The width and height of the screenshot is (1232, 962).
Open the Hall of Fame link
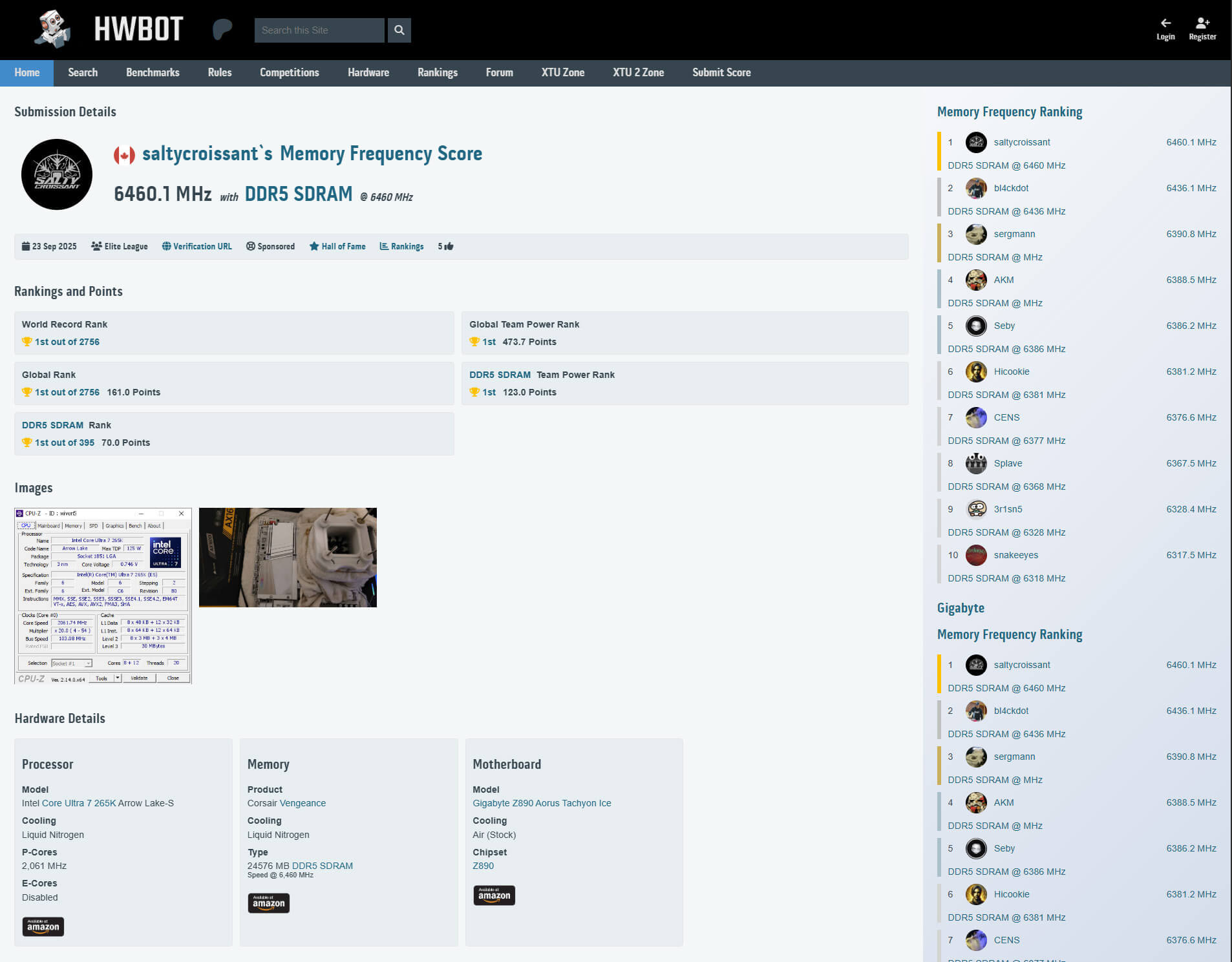(337, 246)
